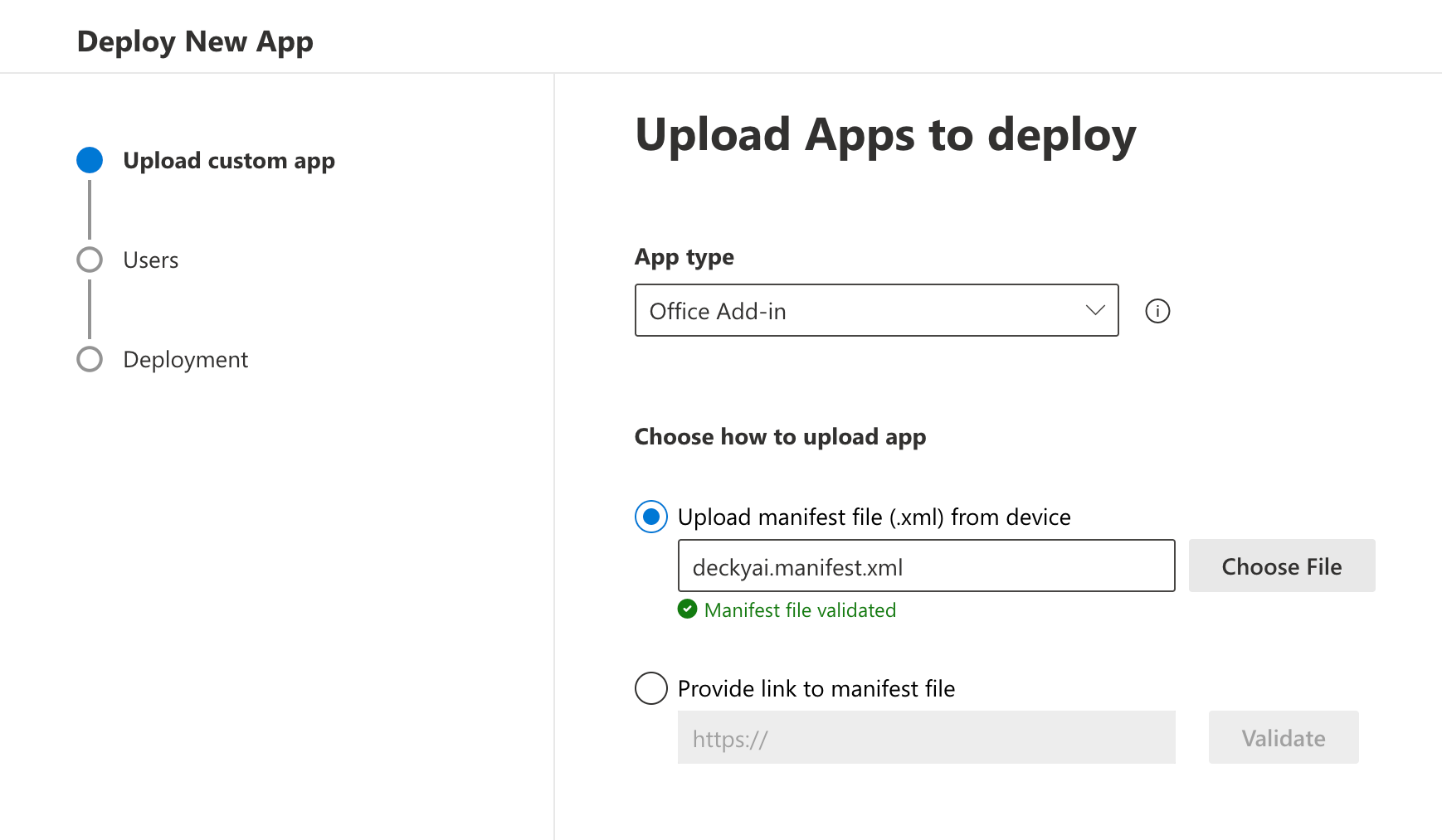This screenshot has height=840, width=1442.
Task: Click Choose how to upload app heading
Action: pyautogui.click(x=780, y=437)
